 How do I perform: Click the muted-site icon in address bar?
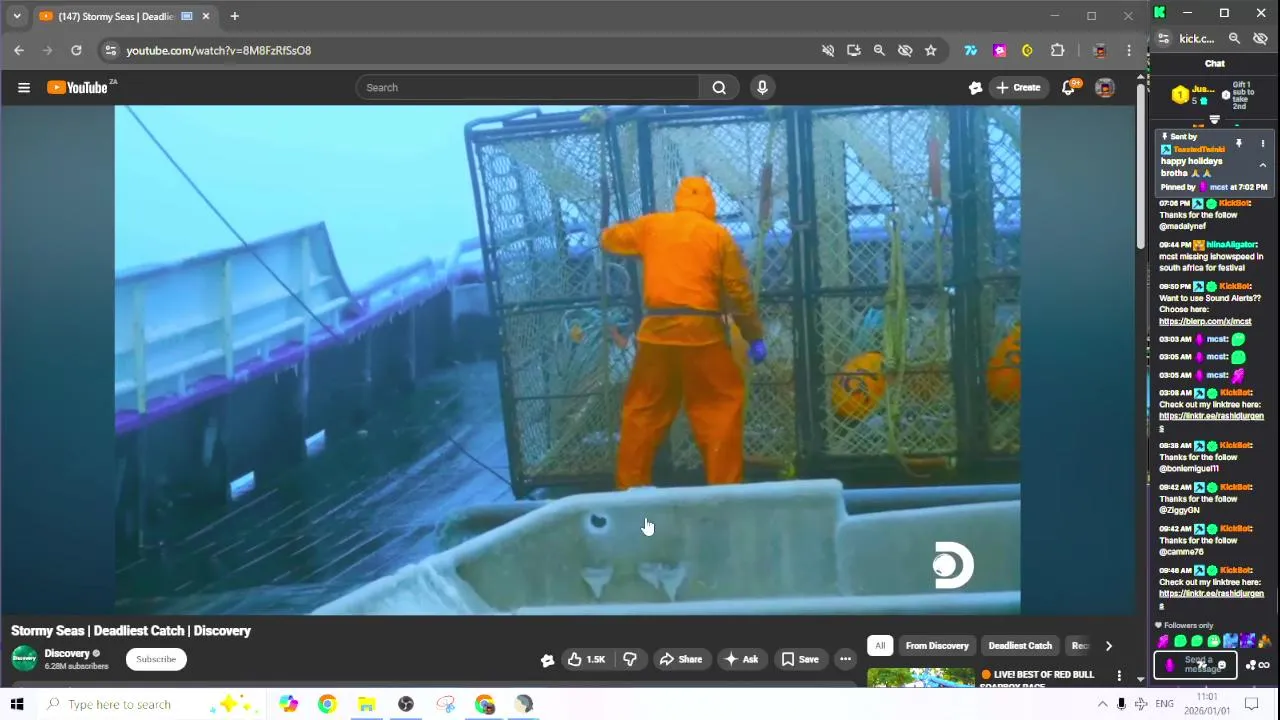828,50
